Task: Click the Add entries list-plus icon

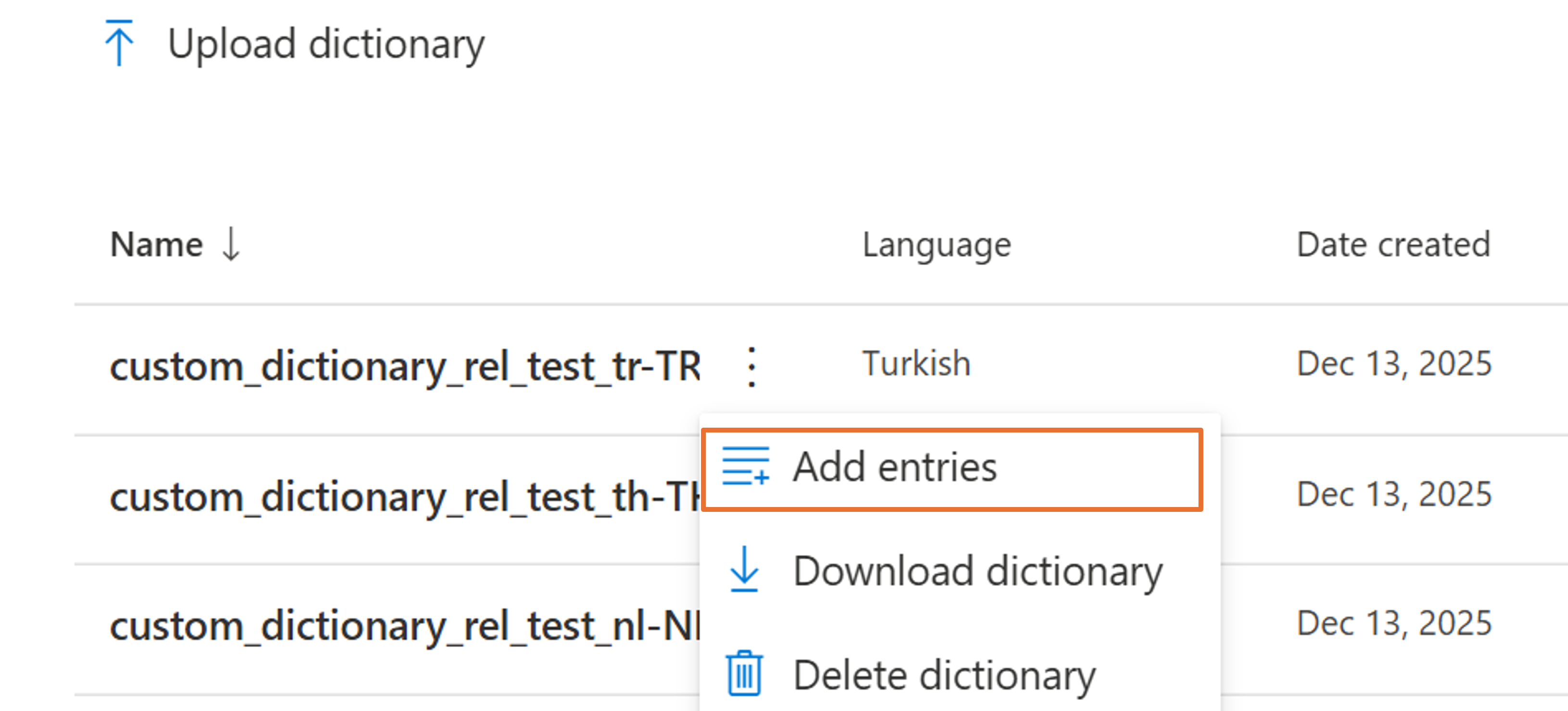Action: pyautogui.click(x=746, y=466)
